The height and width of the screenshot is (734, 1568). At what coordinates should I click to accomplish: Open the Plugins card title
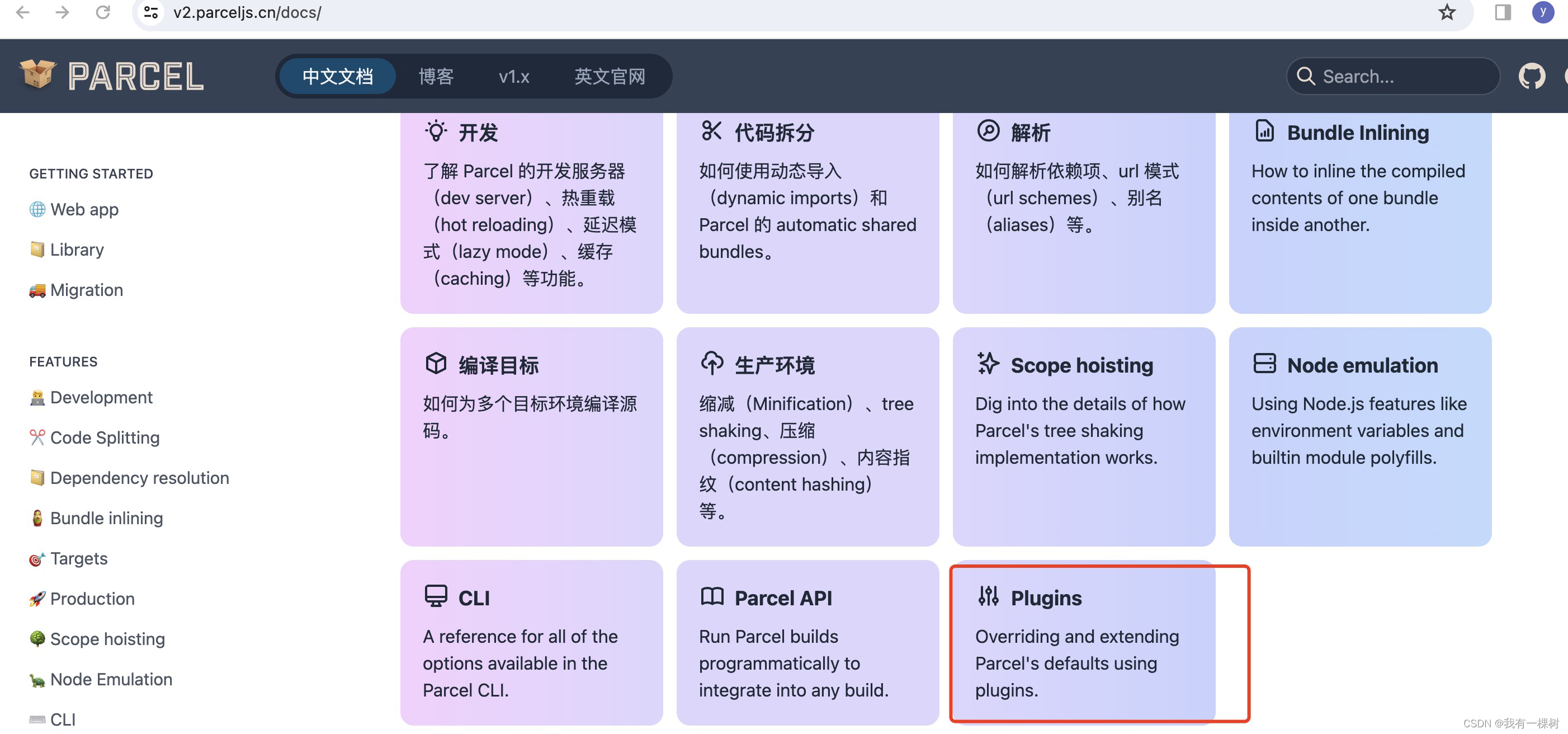(1046, 597)
